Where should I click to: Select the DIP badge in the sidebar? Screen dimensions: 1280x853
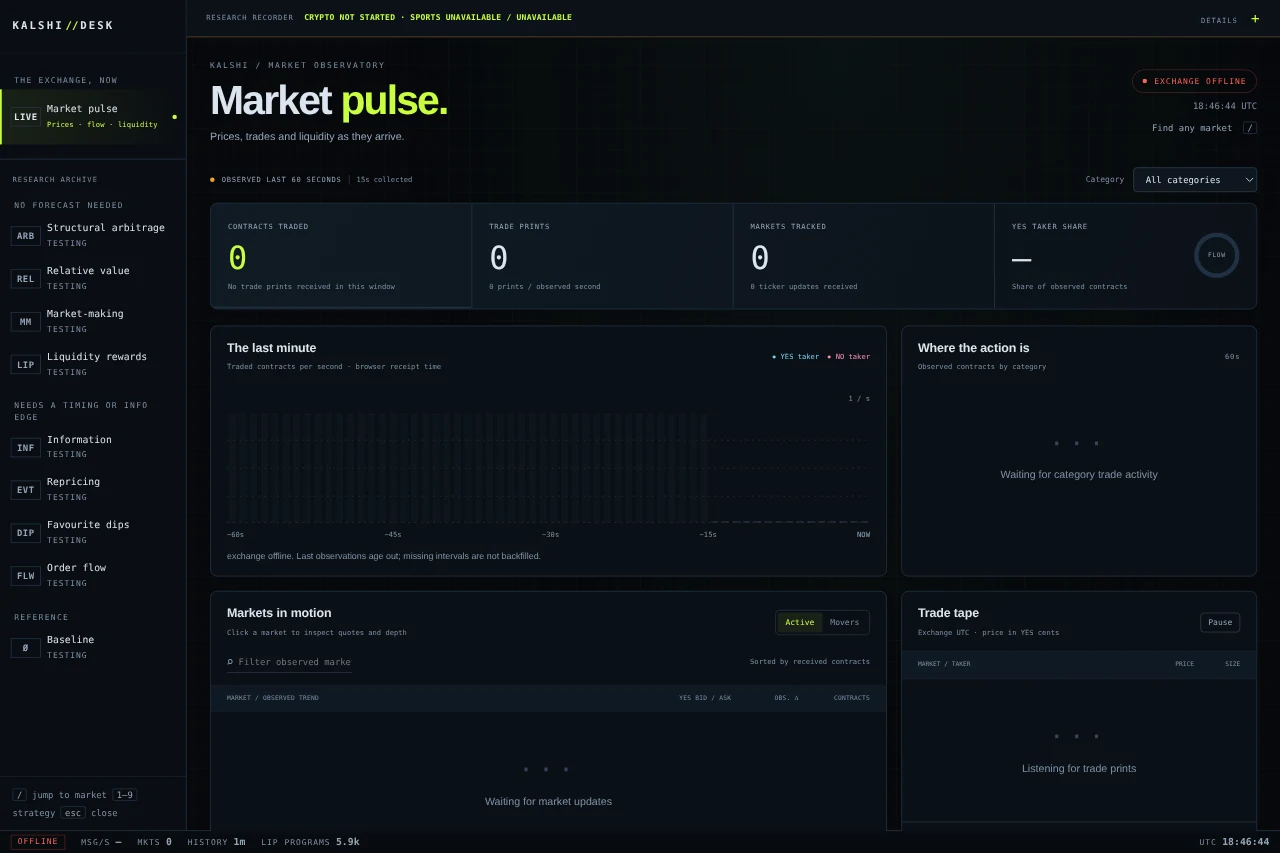click(x=26, y=533)
